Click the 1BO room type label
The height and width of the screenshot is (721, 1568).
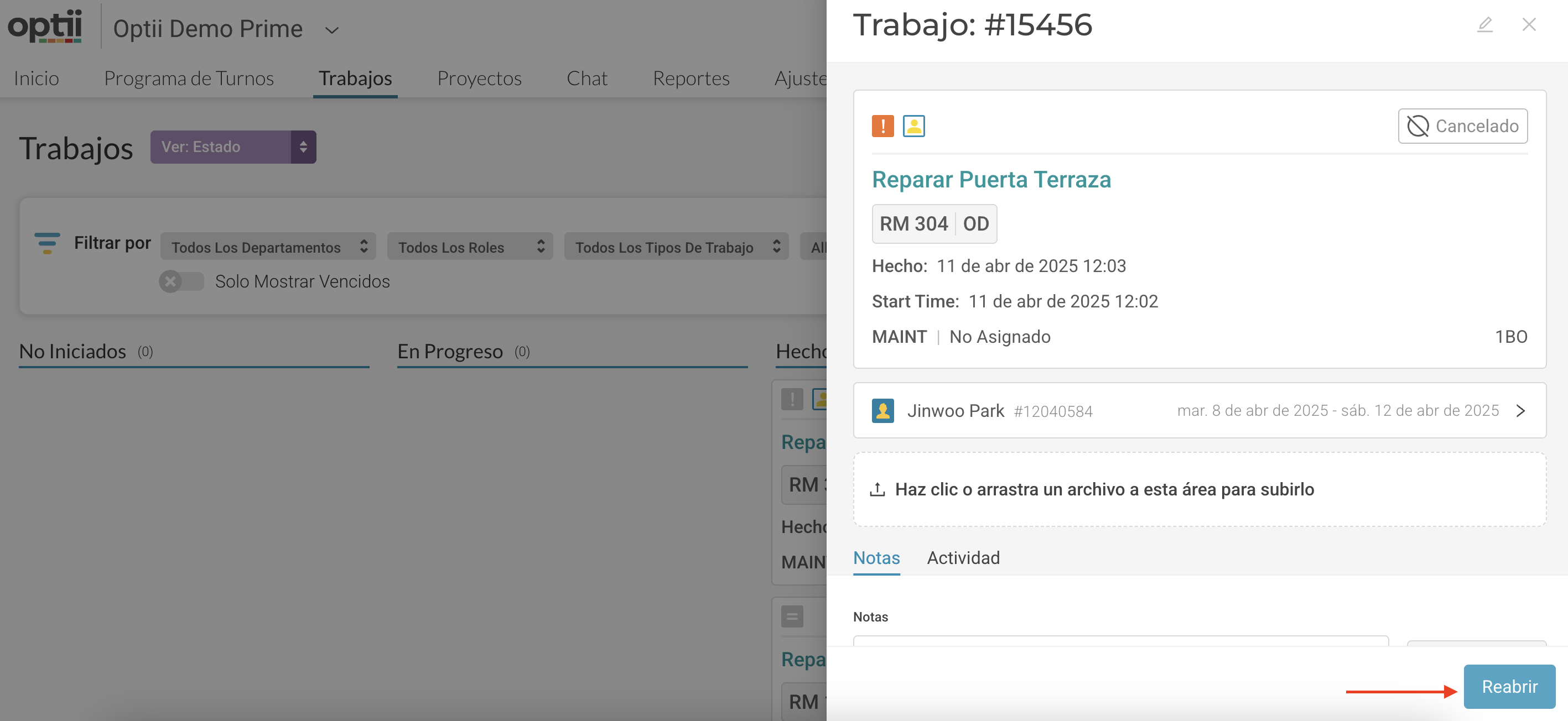point(1511,337)
